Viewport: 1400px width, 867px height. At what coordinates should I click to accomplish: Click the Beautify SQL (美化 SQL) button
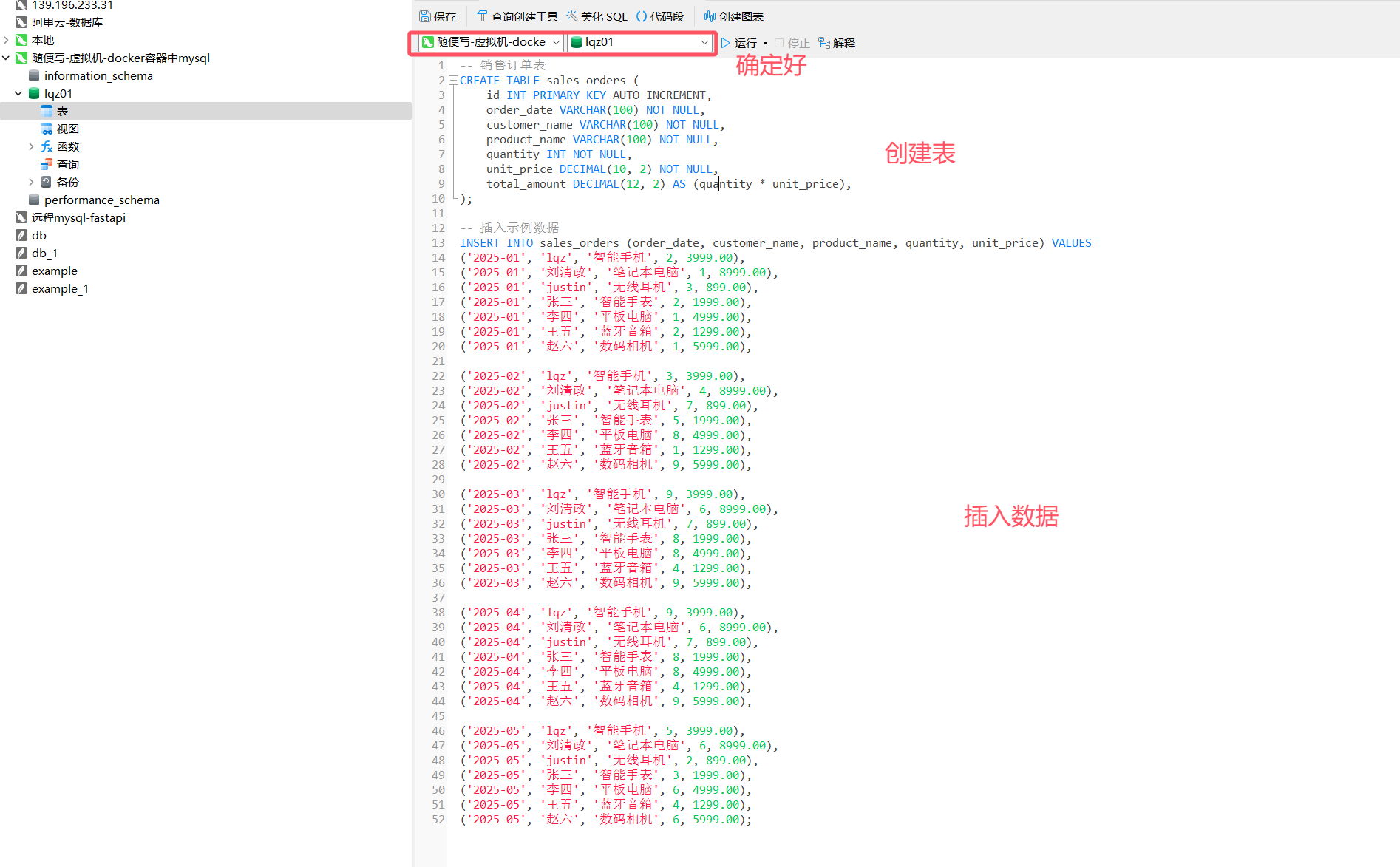pos(597,16)
